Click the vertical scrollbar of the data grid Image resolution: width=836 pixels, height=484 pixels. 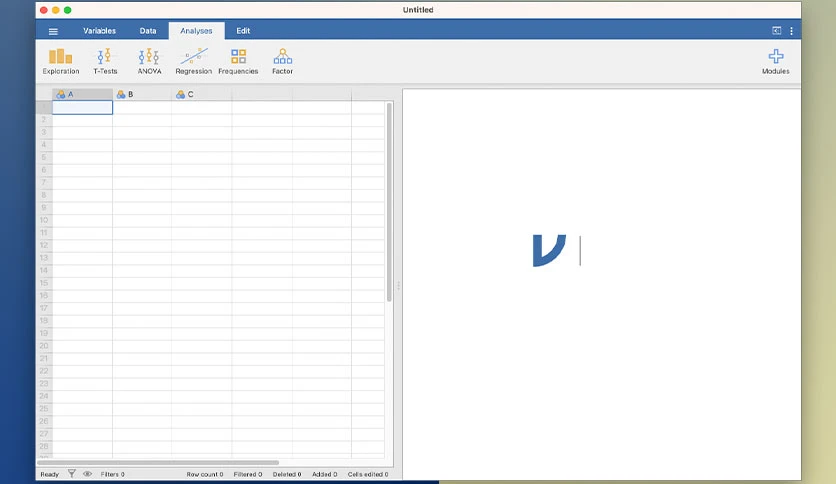[389, 203]
